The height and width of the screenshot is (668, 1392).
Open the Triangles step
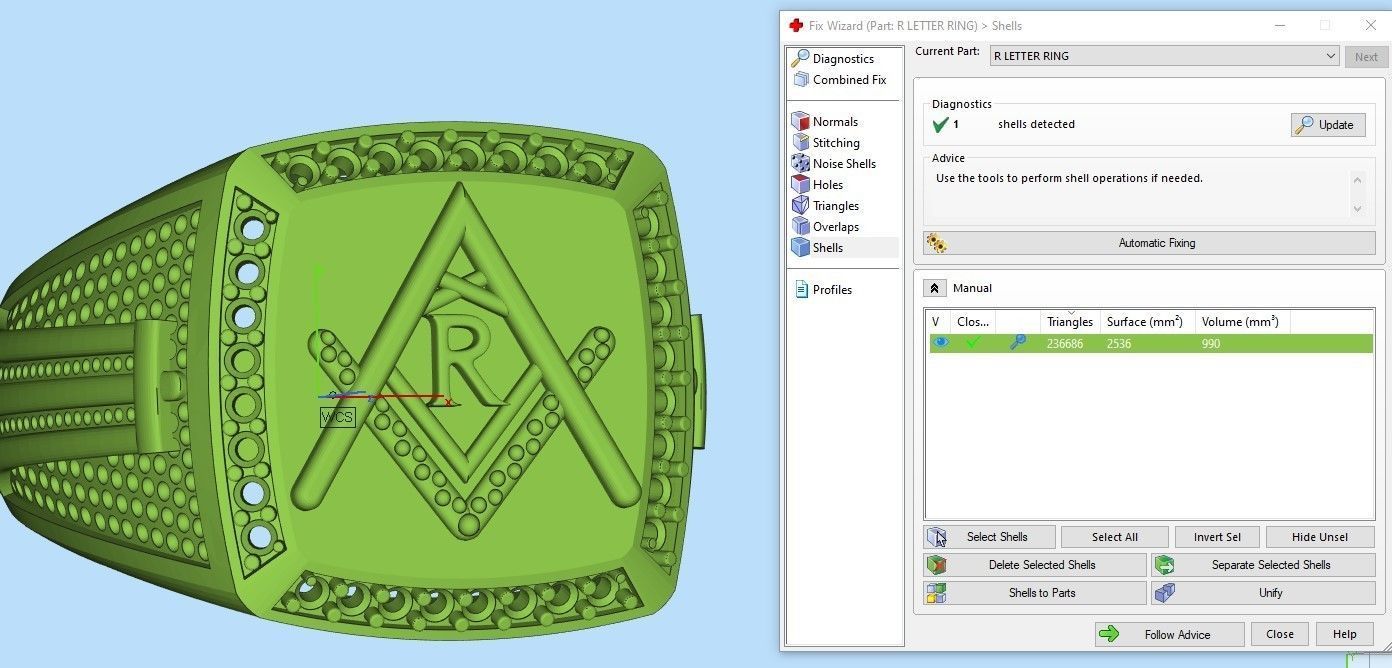coord(836,206)
